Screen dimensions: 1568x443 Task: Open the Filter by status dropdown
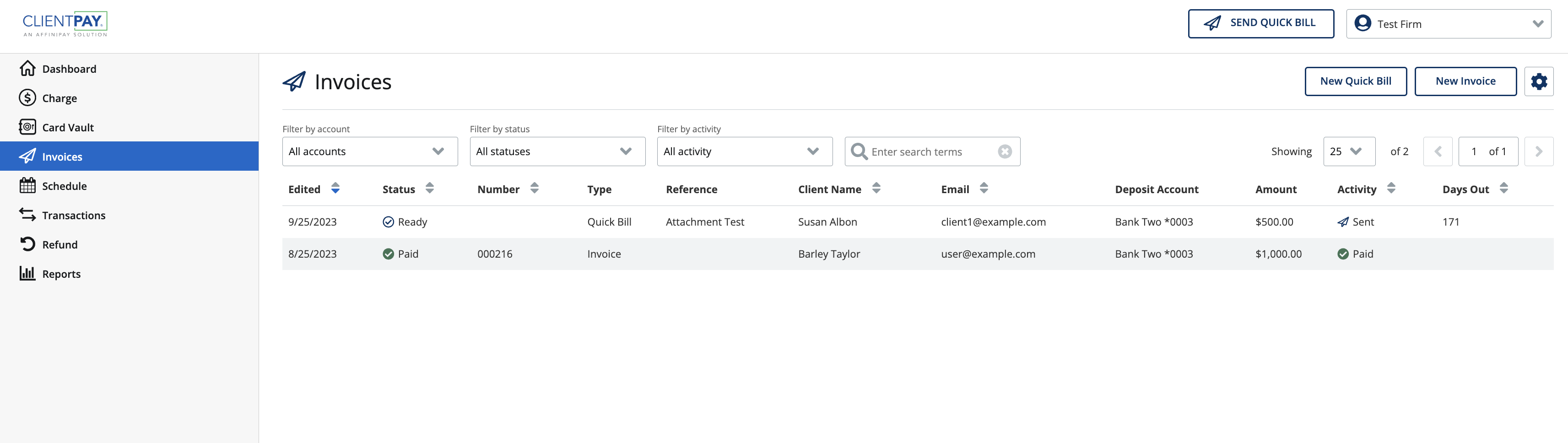click(557, 151)
